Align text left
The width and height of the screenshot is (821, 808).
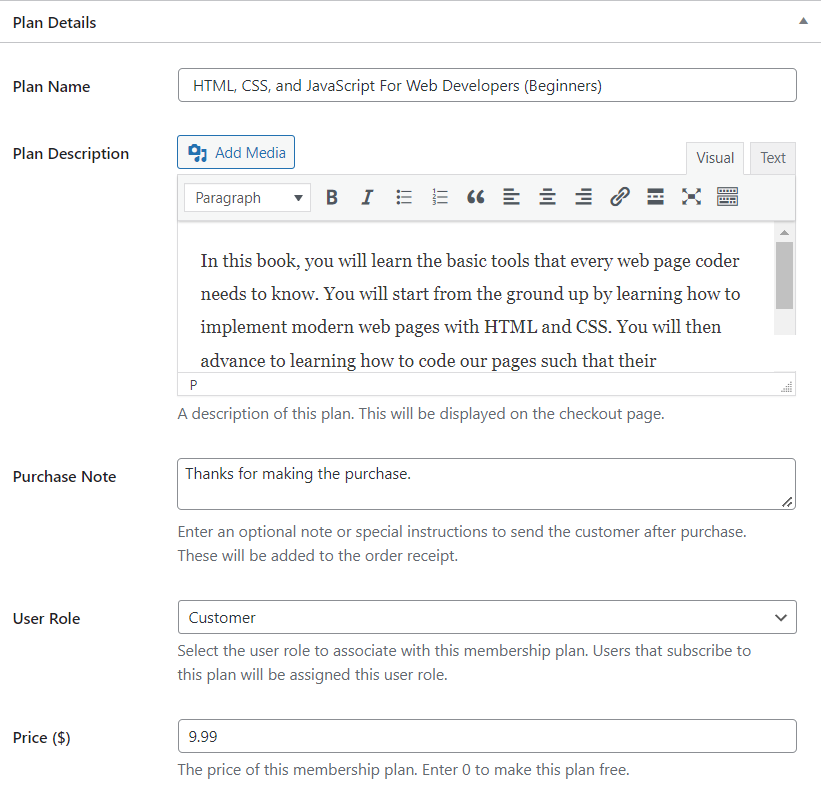pos(512,197)
